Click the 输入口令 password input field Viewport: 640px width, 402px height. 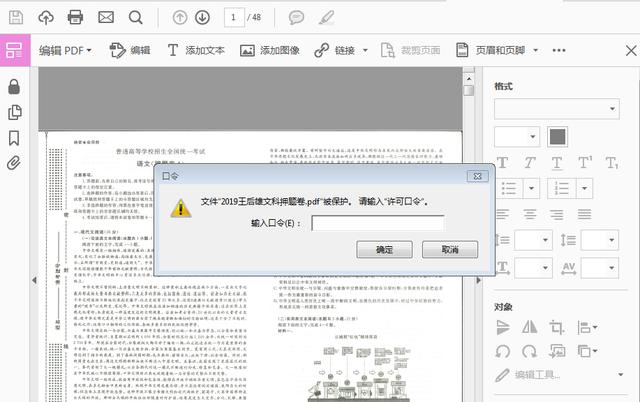(378, 223)
